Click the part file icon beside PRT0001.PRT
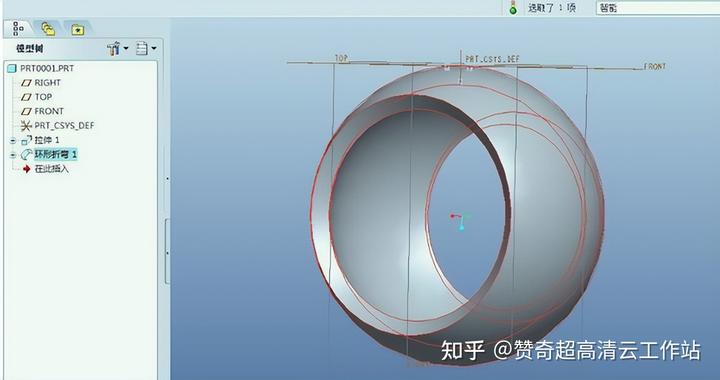Screen dimensions: 720x380 (11, 68)
